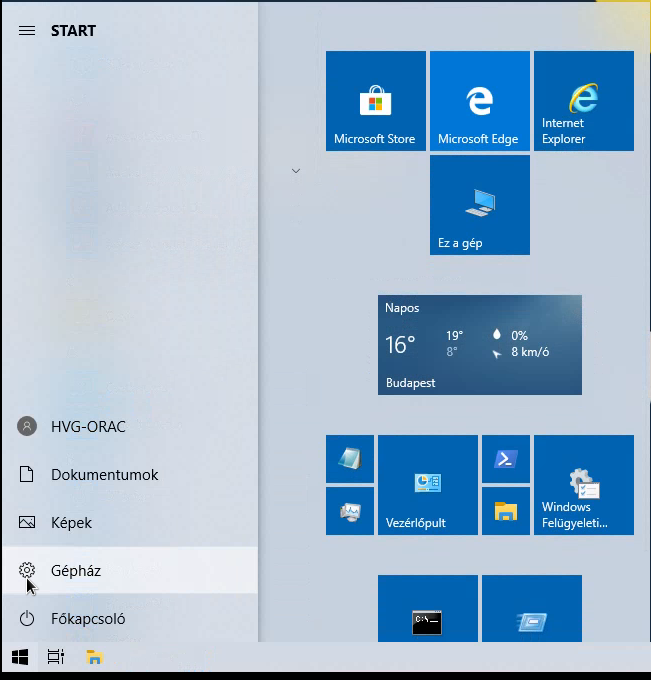The image size is (651, 680).
Task: Open Dokumentumok from the Start sidebar
Action: tap(130, 474)
